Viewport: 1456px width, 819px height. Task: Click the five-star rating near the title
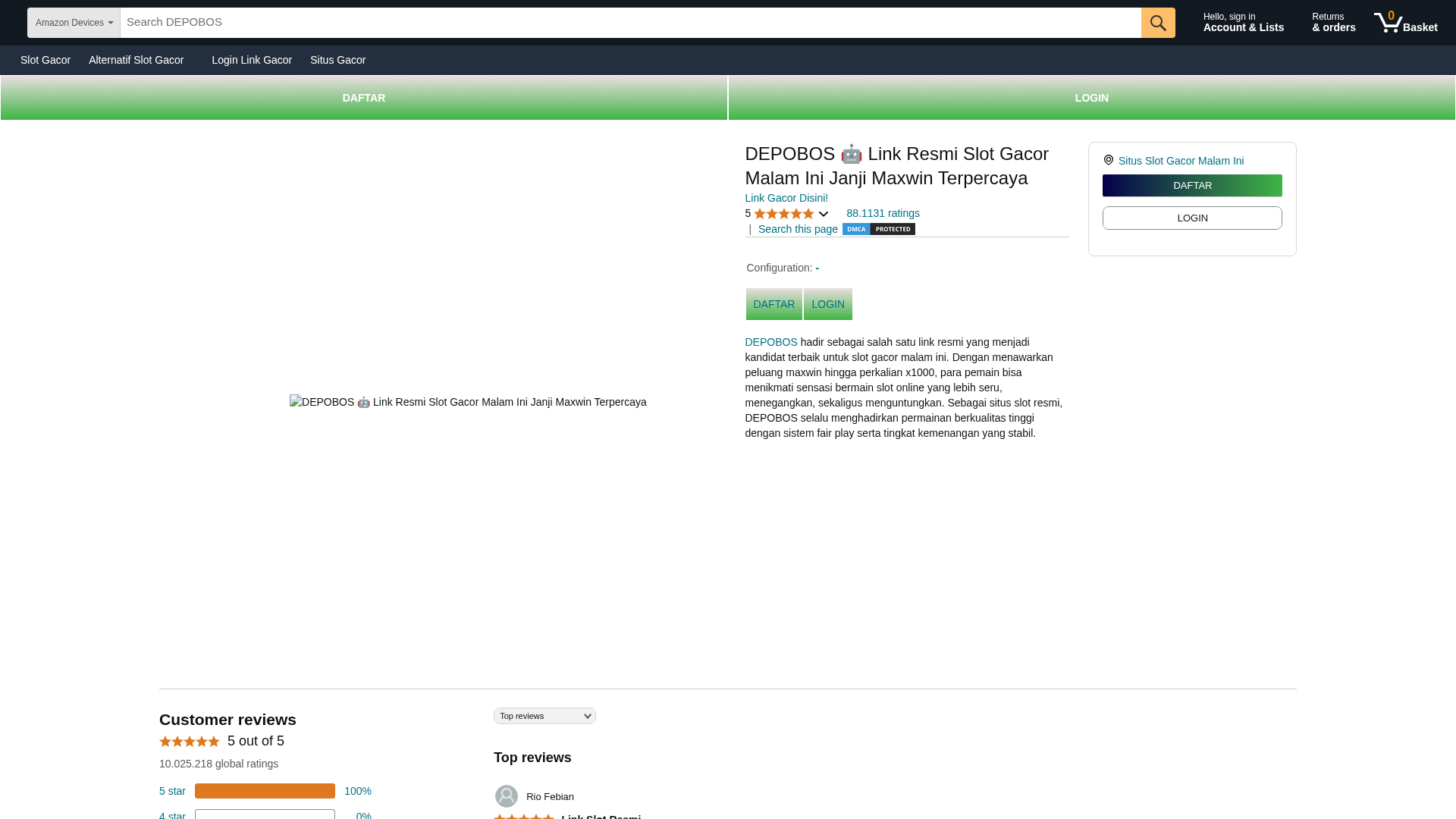[783, 214]
